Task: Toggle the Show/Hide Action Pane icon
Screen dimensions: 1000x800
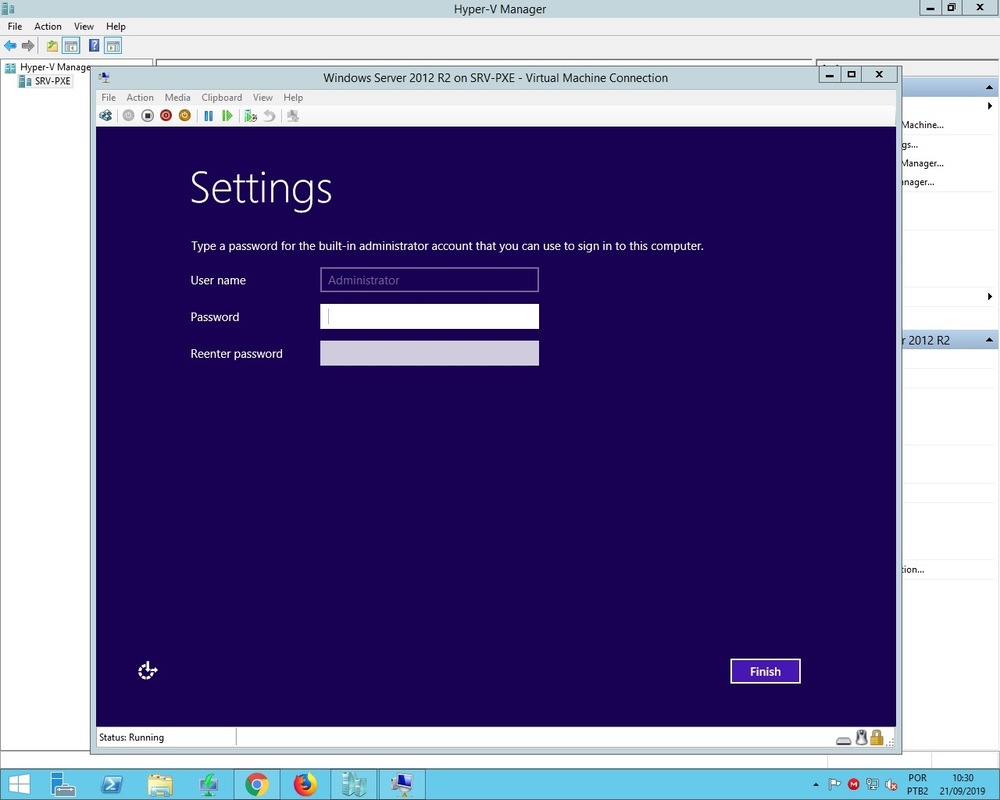Action: pyautogui.click(x=113, y=45)
